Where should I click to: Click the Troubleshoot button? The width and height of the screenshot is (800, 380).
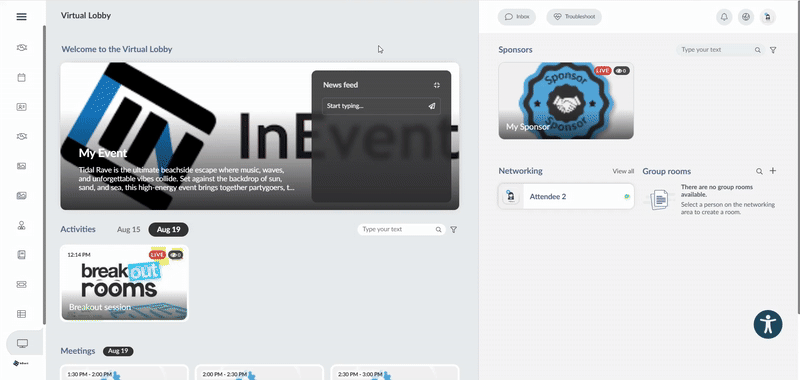click(574, 17)
